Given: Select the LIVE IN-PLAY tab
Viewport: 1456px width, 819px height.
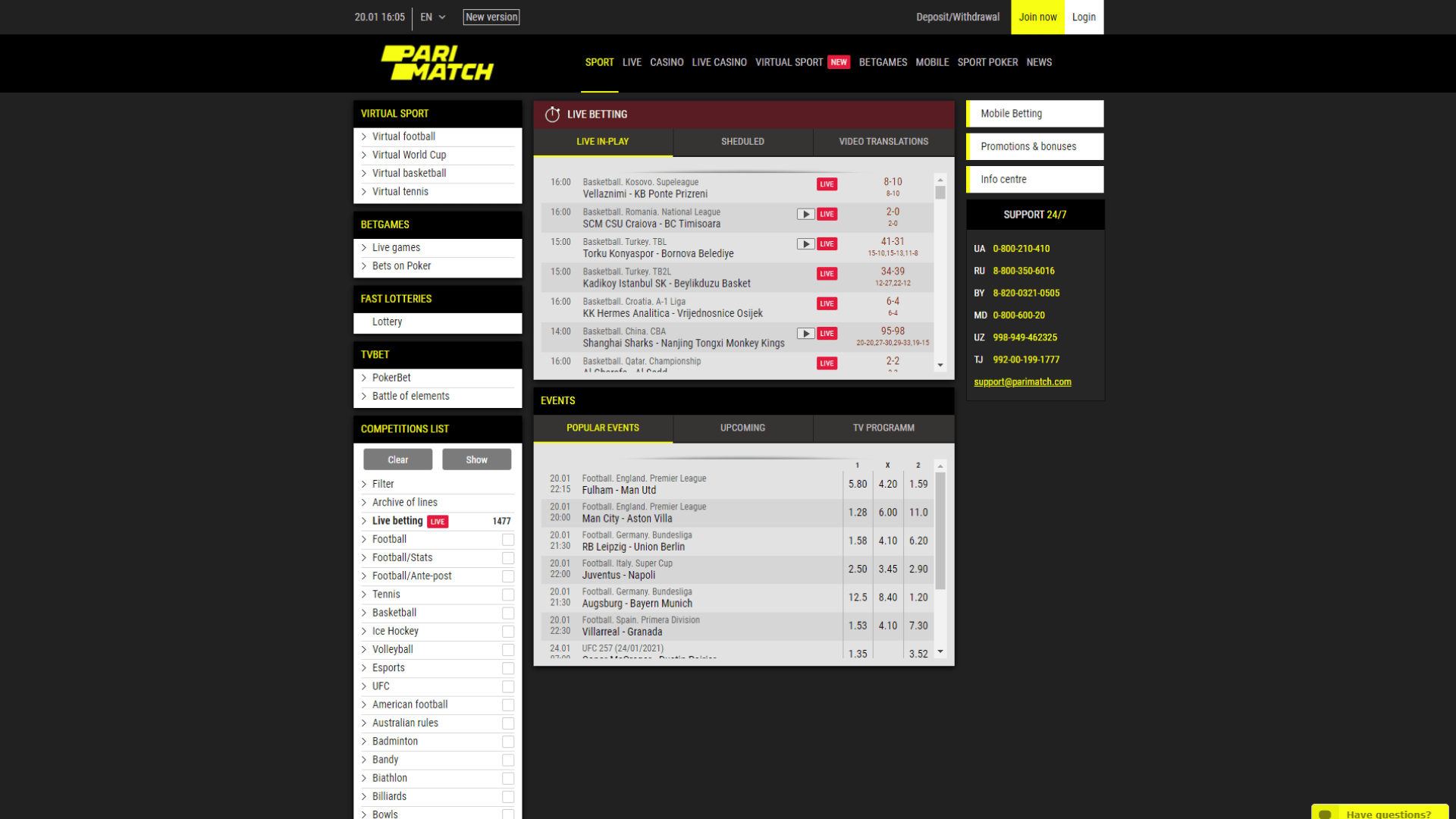Looking at the screenshot, I should pyautogui.click(x=602, y=141).
